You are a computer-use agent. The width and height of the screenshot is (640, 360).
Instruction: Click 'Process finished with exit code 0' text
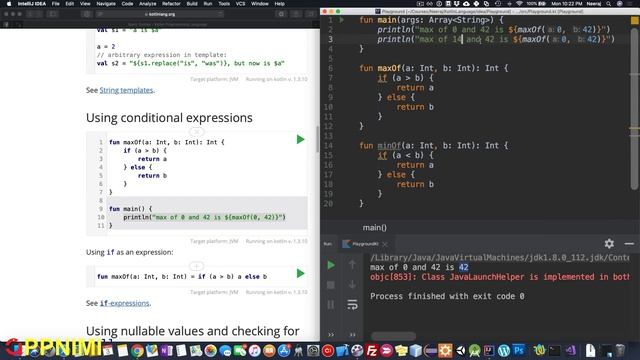447,296
